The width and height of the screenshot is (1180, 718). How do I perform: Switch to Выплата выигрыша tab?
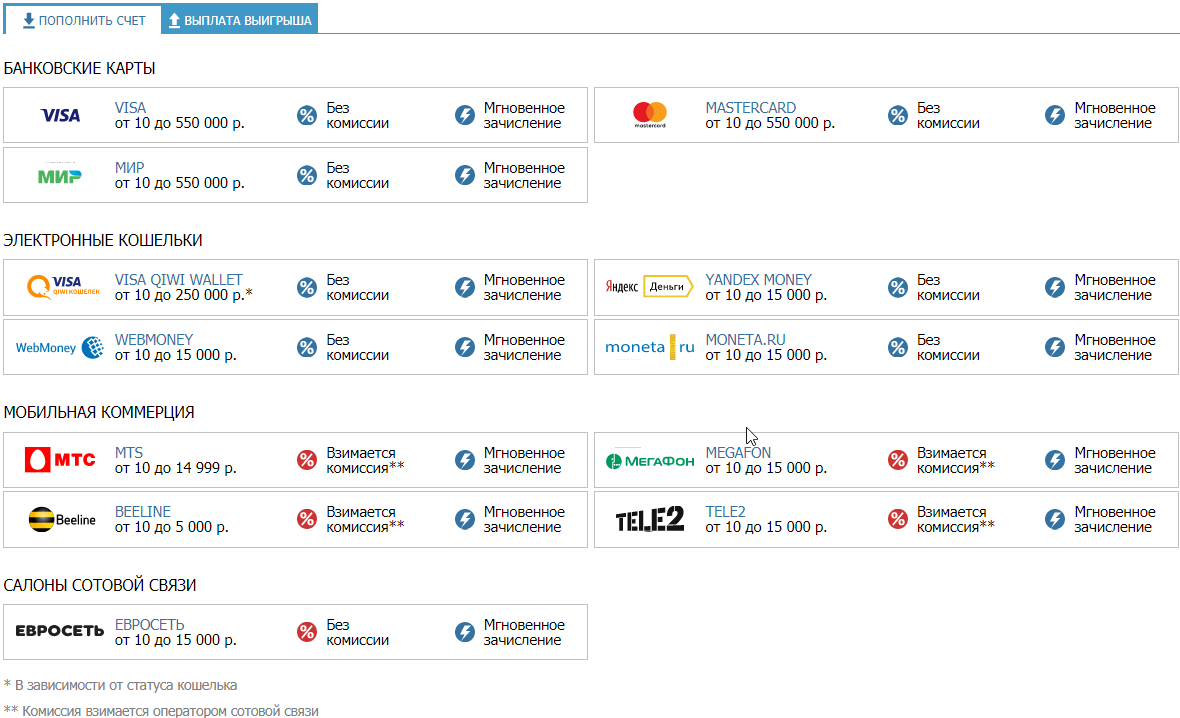click(x=239, y=20)
